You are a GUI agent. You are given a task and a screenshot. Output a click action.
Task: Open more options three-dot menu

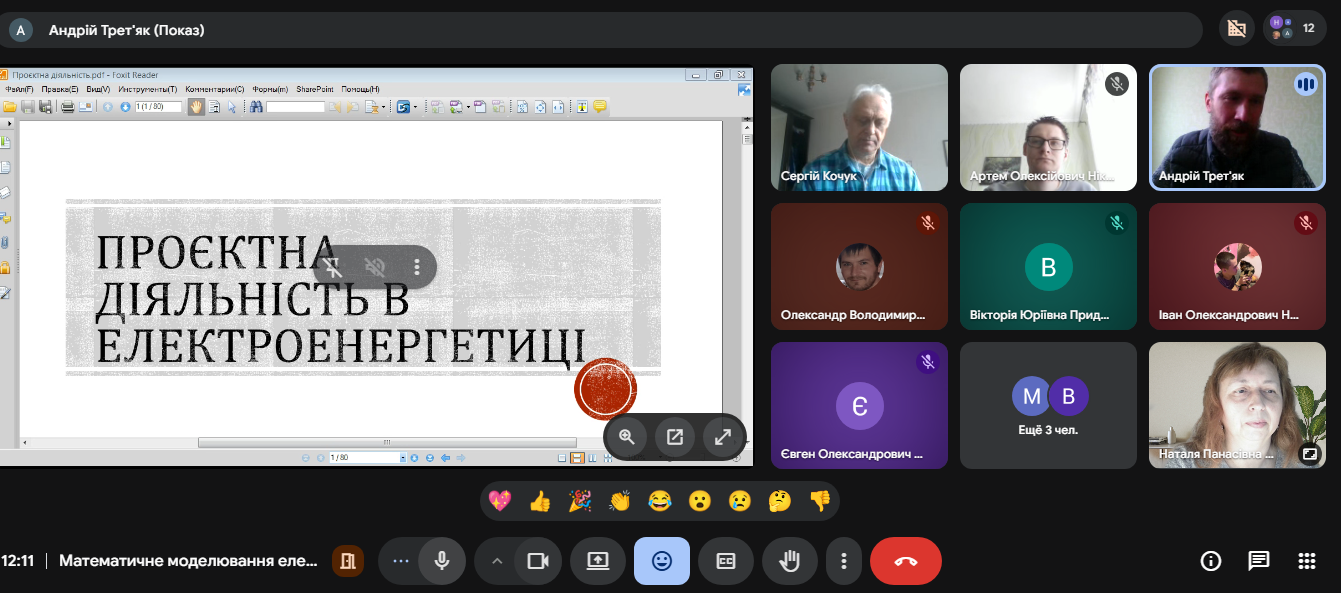[845, 561]
